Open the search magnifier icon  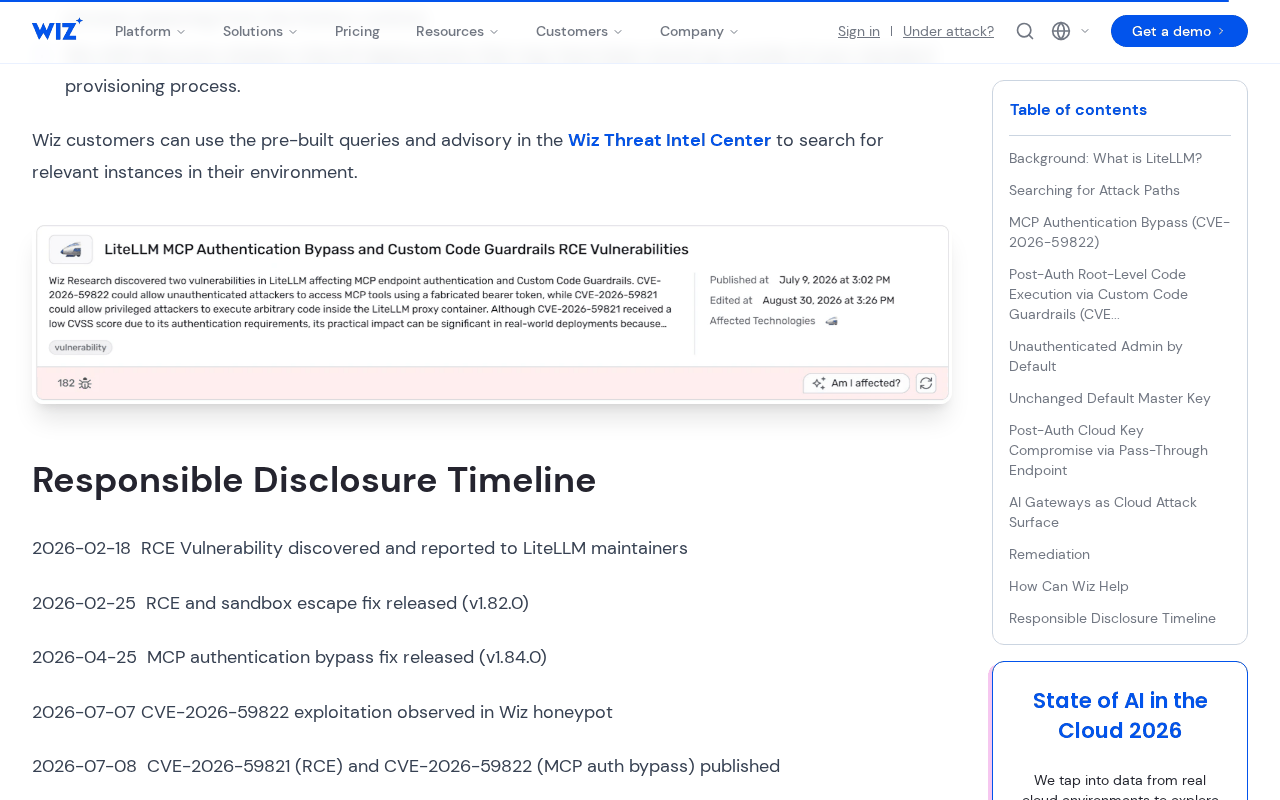tap(1025, 31)
